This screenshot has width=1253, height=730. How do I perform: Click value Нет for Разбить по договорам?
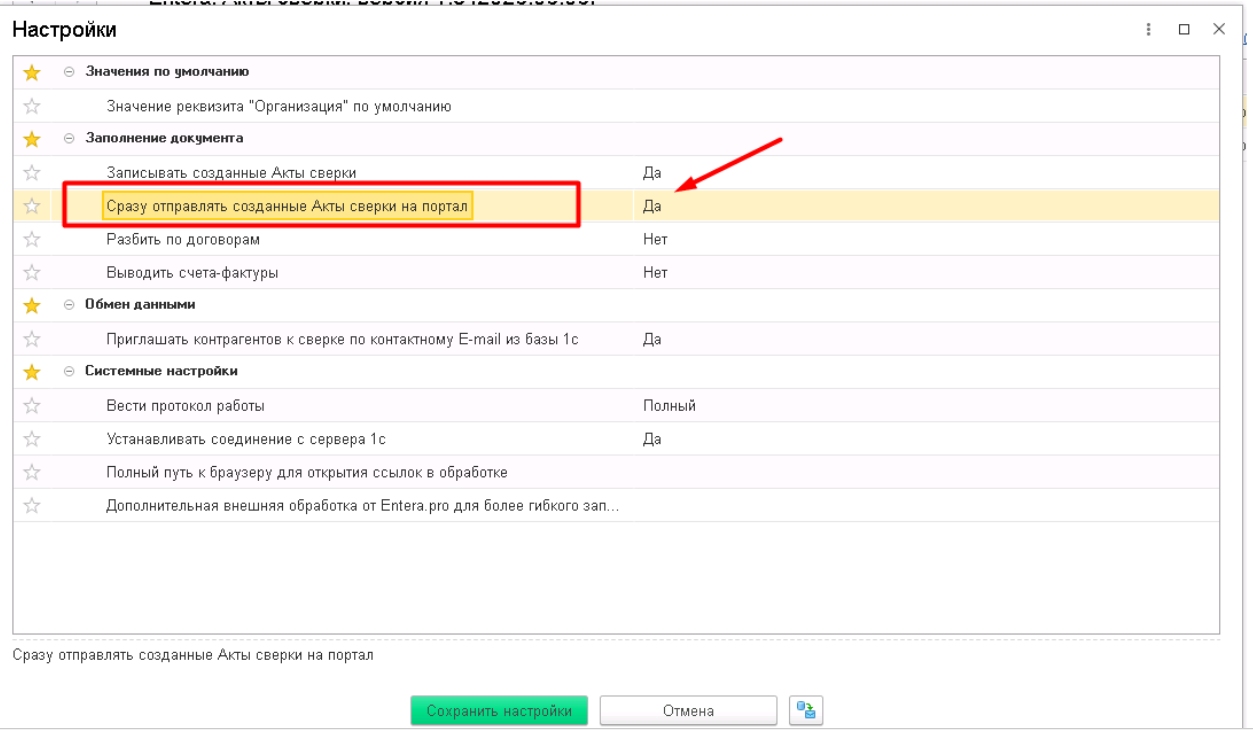coord(655,239)
